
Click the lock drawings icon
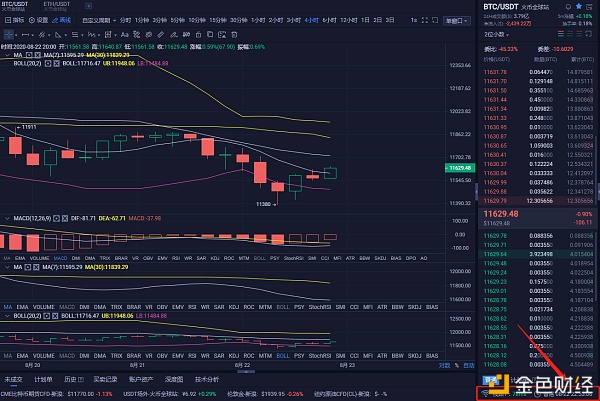[198, 35]
